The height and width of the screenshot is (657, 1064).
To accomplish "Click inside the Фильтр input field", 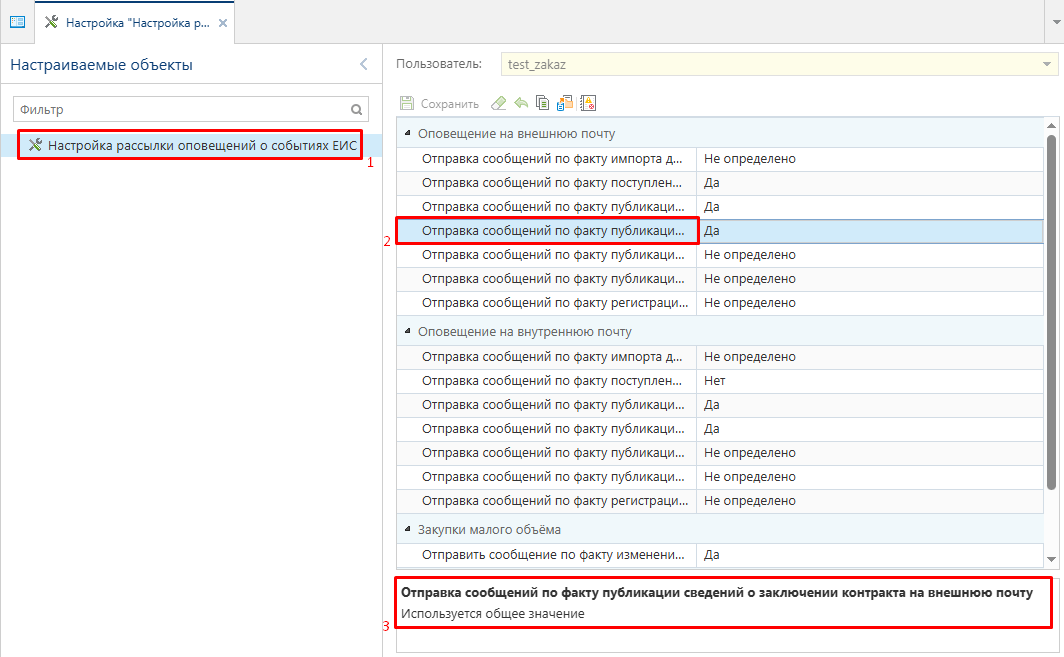I will coord(180,110).
